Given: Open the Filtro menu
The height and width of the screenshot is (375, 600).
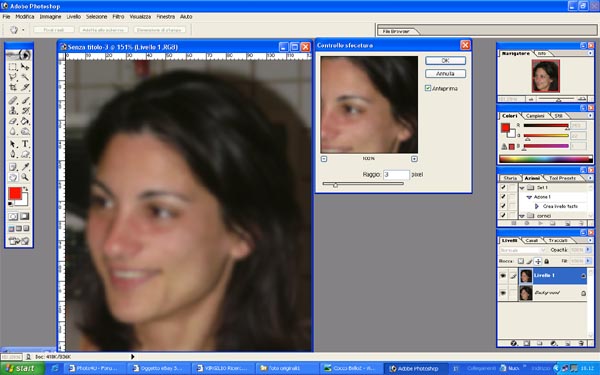Looking at the screenshot, I should click(x=118, y=17).
